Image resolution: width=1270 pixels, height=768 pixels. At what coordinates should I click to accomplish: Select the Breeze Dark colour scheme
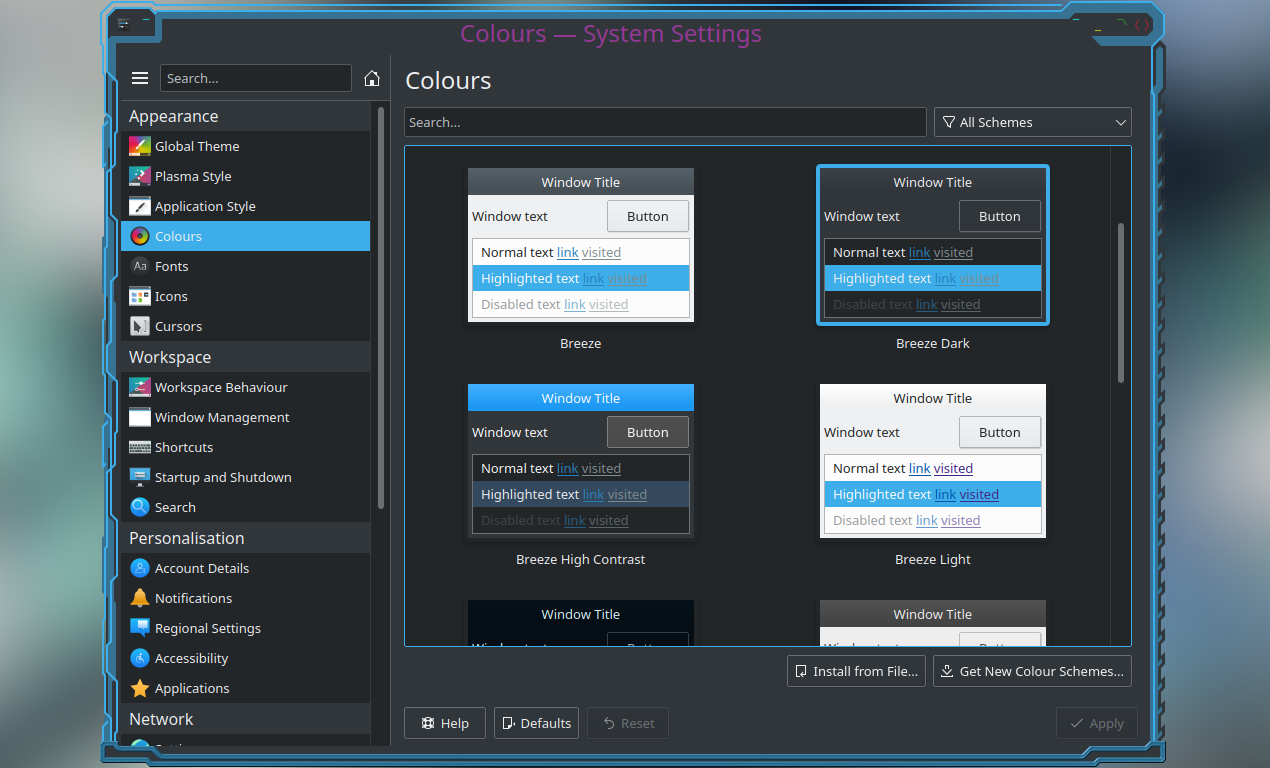point(933,245)
